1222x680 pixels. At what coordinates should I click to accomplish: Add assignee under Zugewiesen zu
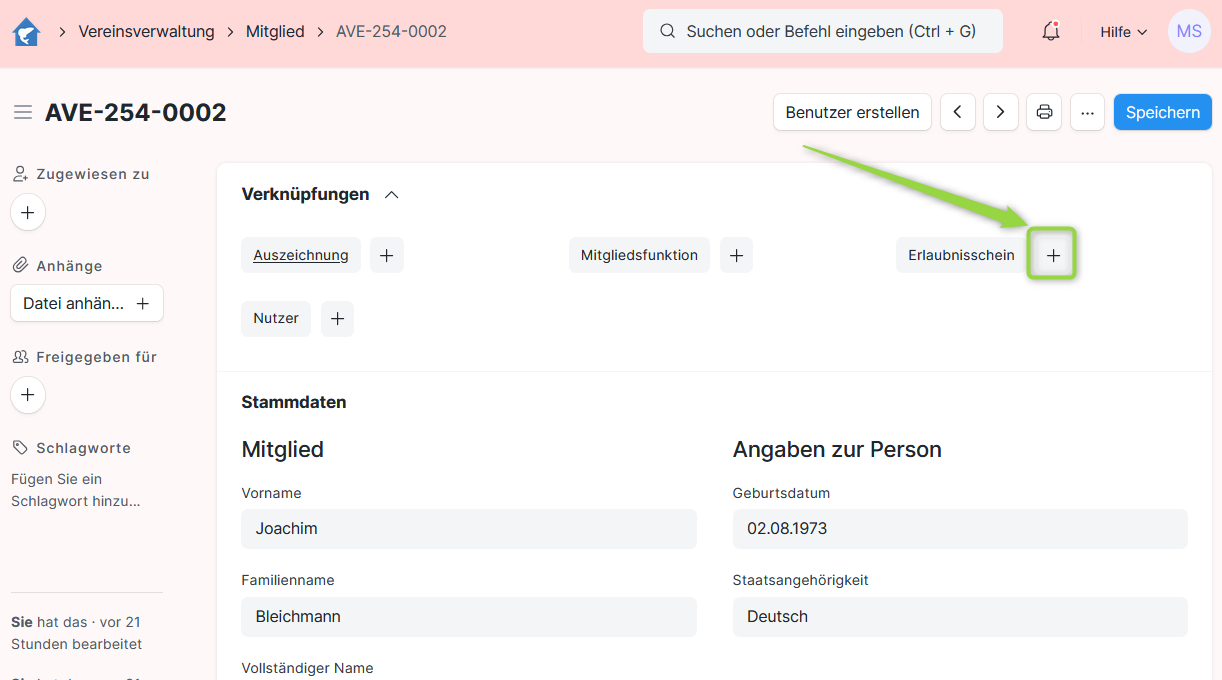28,212
